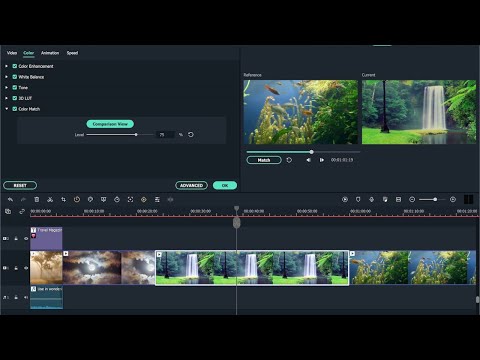Click the shield marker icon on timeline toolbar
The height and width of the screenshot is (360, 480).
click(x=358, y=199)
